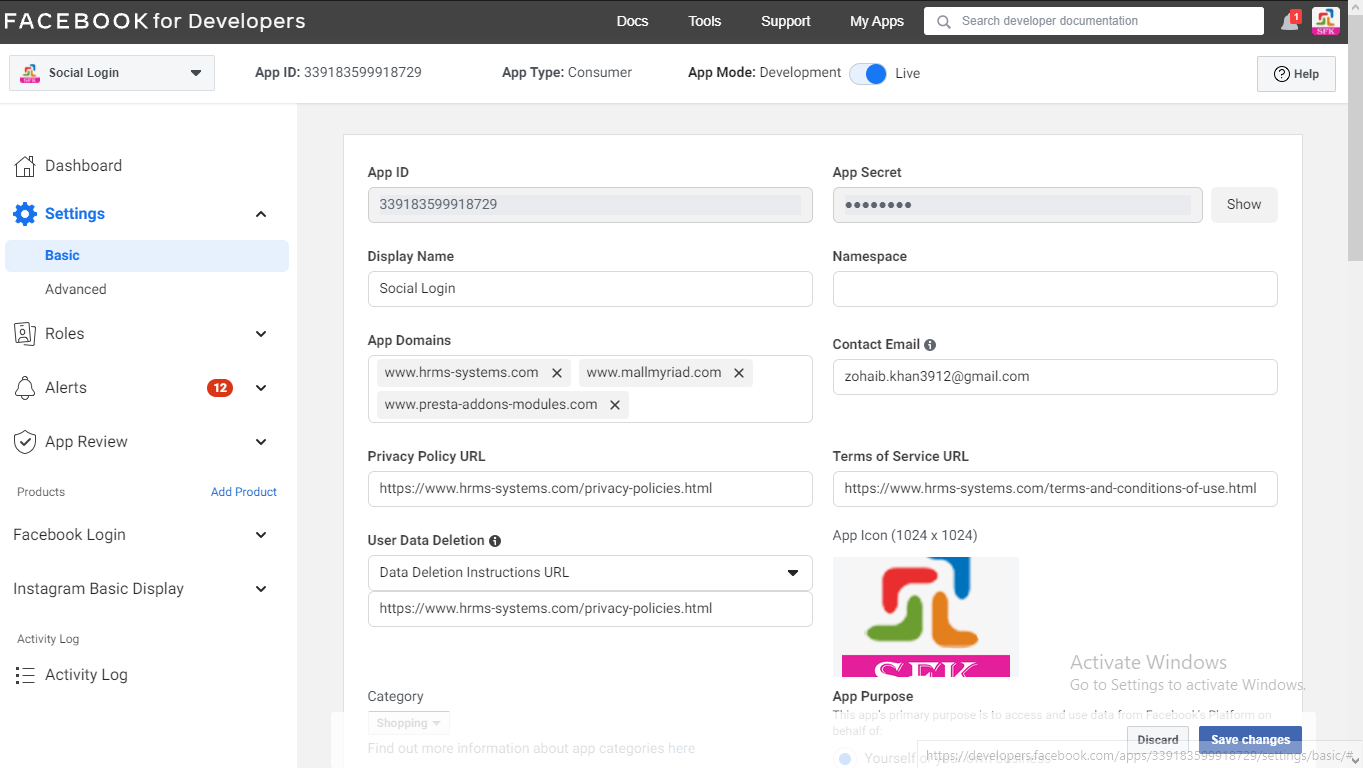The height and width of the screenshot is (768, 1363).
Task: Remove the www.mallmyriad.com domain tag
Action: [739, 373]
